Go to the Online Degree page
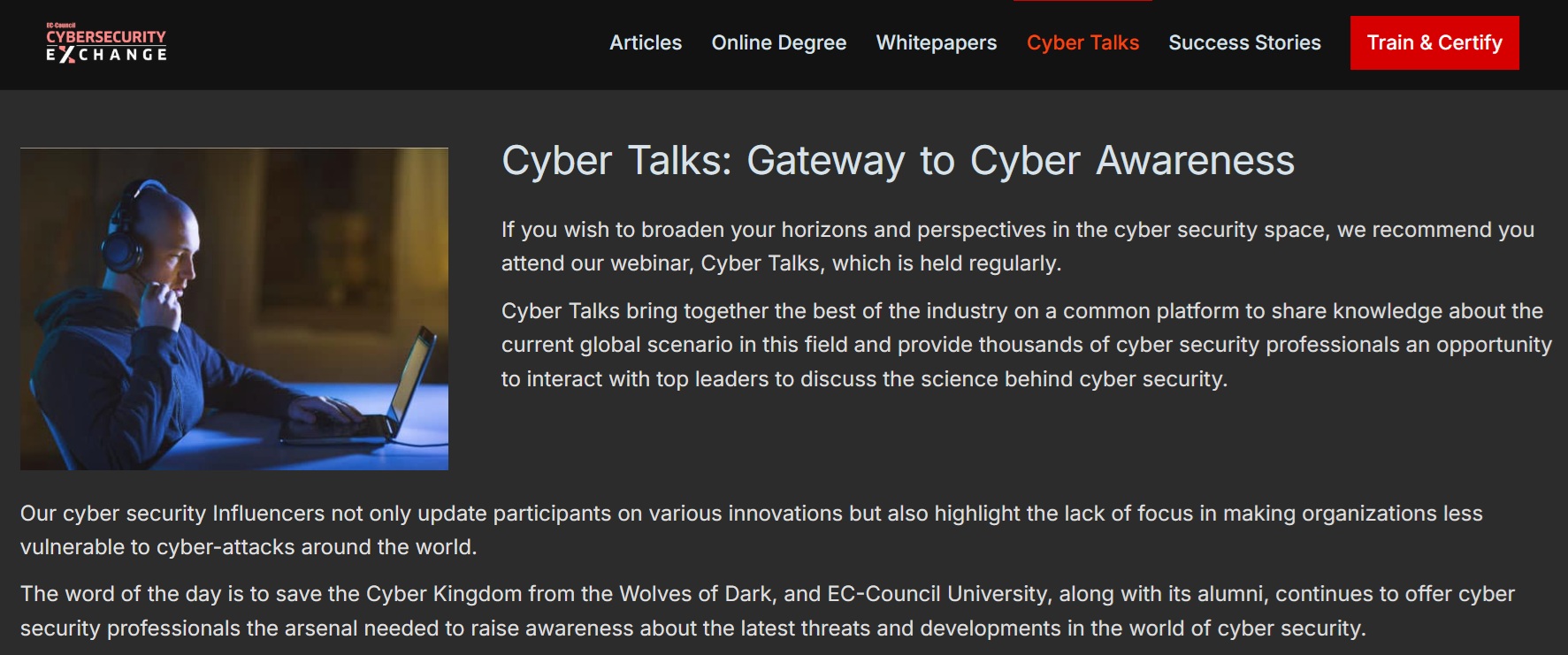 [x=778, y=42]
